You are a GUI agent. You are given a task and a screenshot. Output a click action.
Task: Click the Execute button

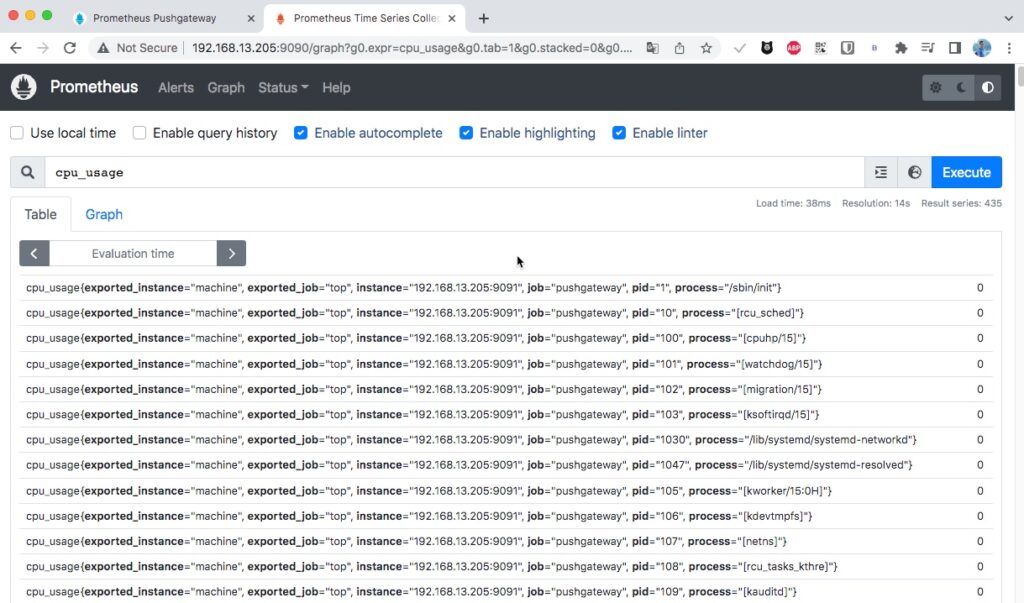967,172
